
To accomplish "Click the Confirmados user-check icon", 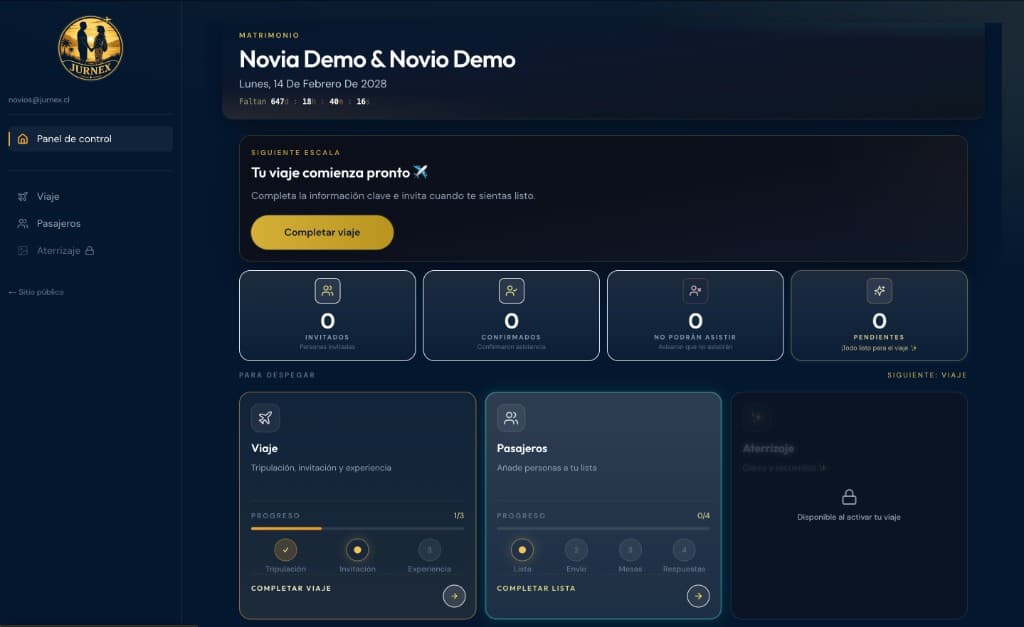I will pyautogui.click(x=511, y=291).
